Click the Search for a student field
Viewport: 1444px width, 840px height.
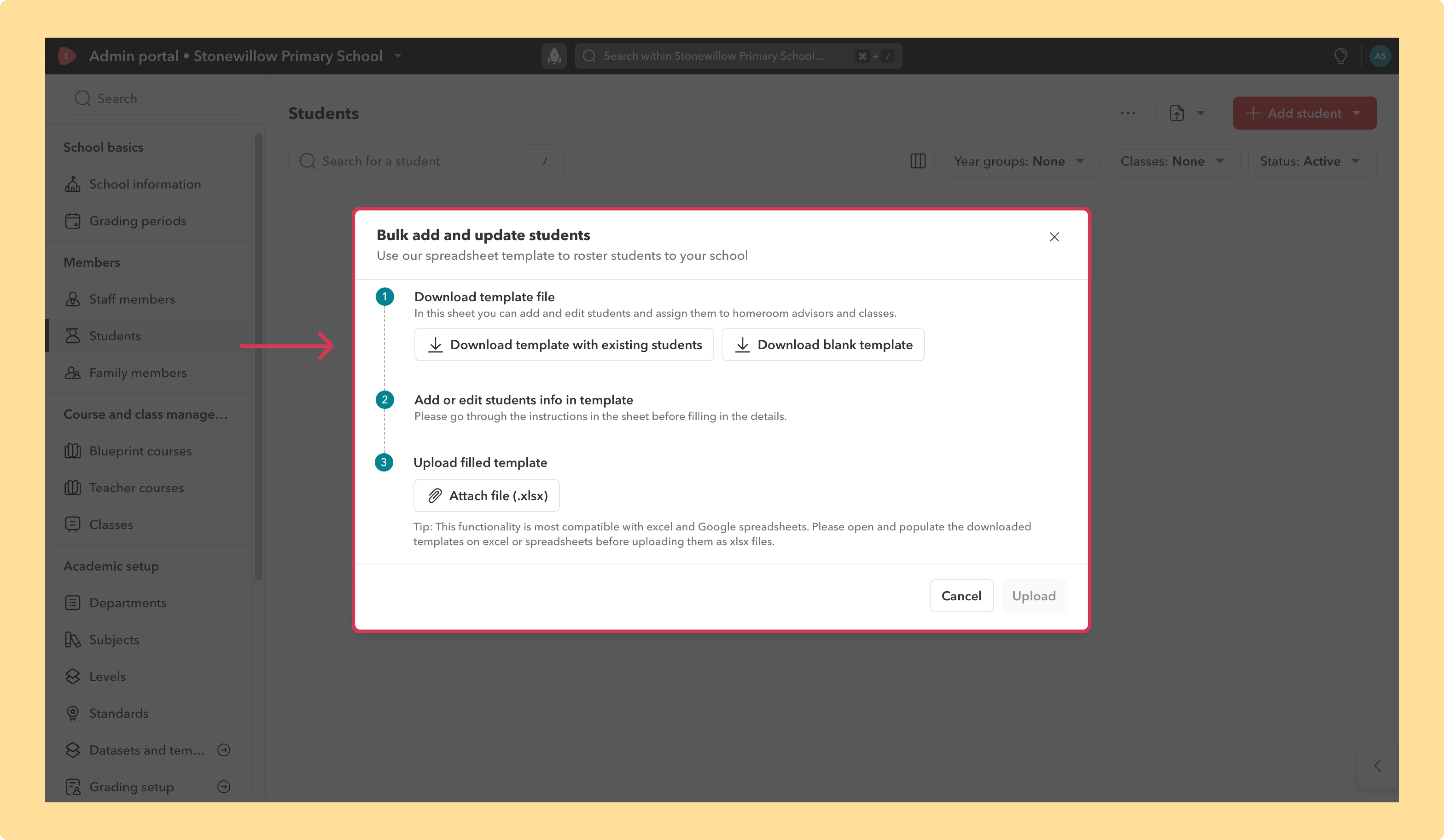(x=426, y=161)
